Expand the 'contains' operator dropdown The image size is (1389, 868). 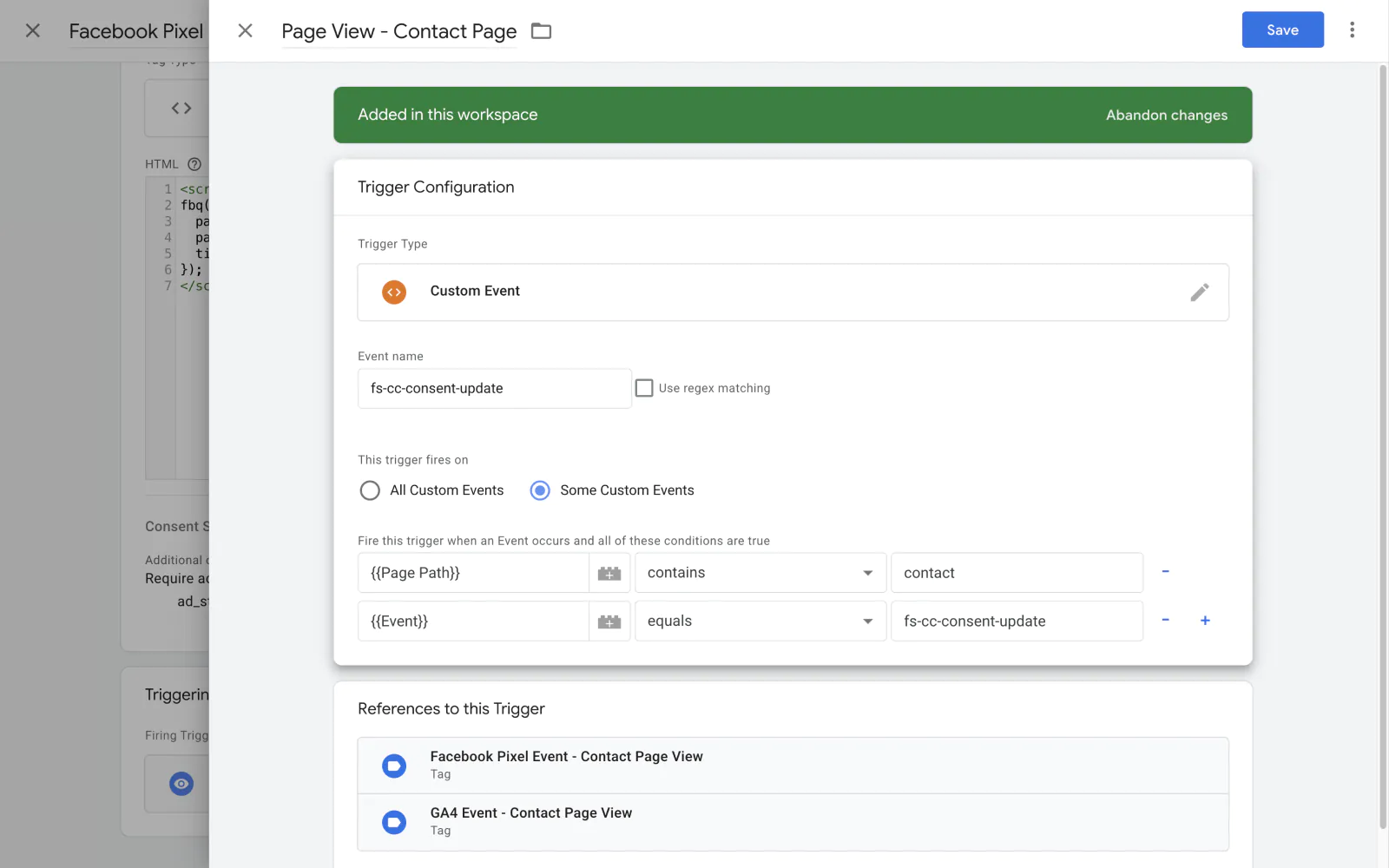(760, 573)
